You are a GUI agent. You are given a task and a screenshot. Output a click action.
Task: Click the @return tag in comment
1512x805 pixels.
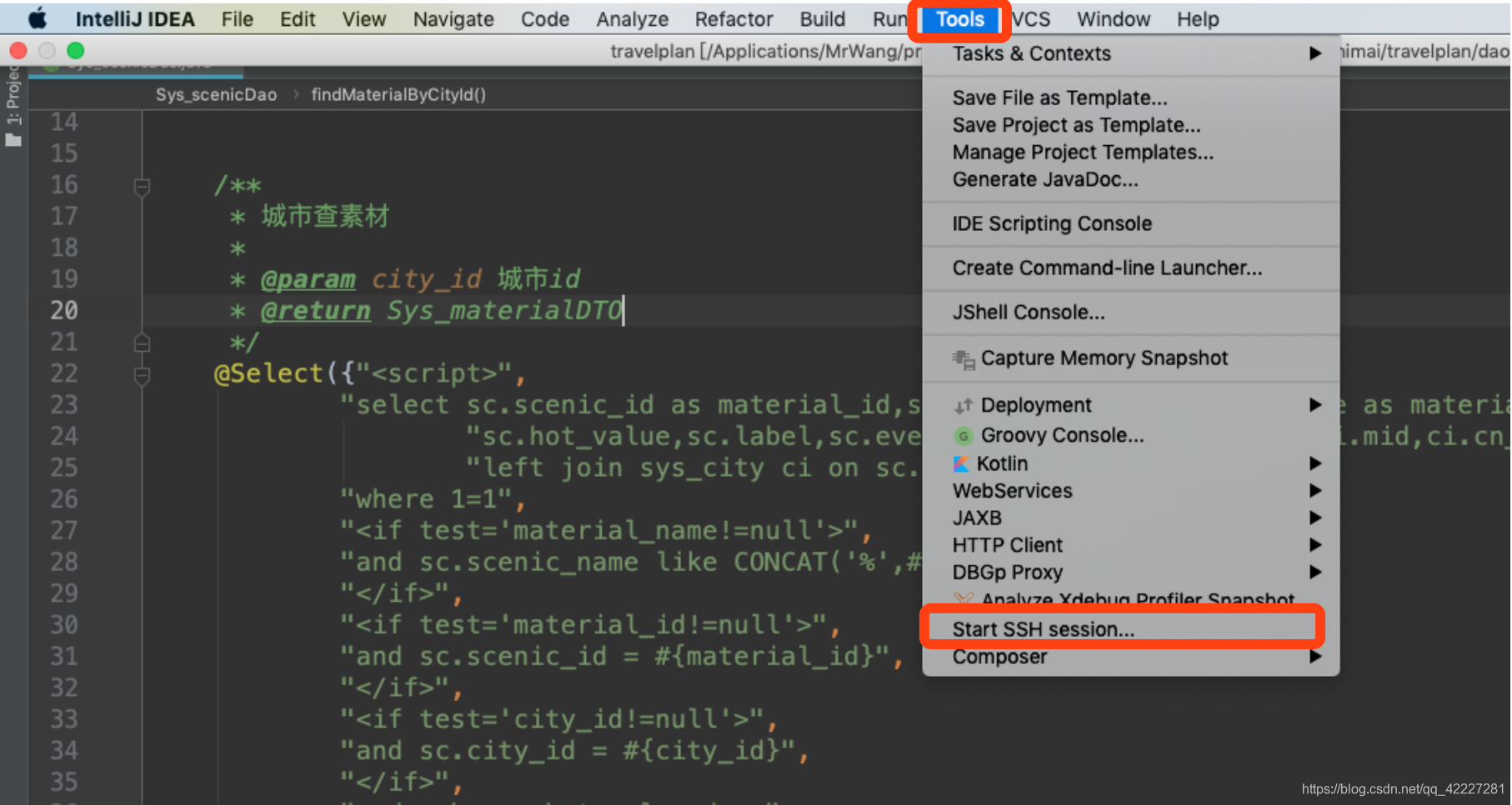[315, 311]
